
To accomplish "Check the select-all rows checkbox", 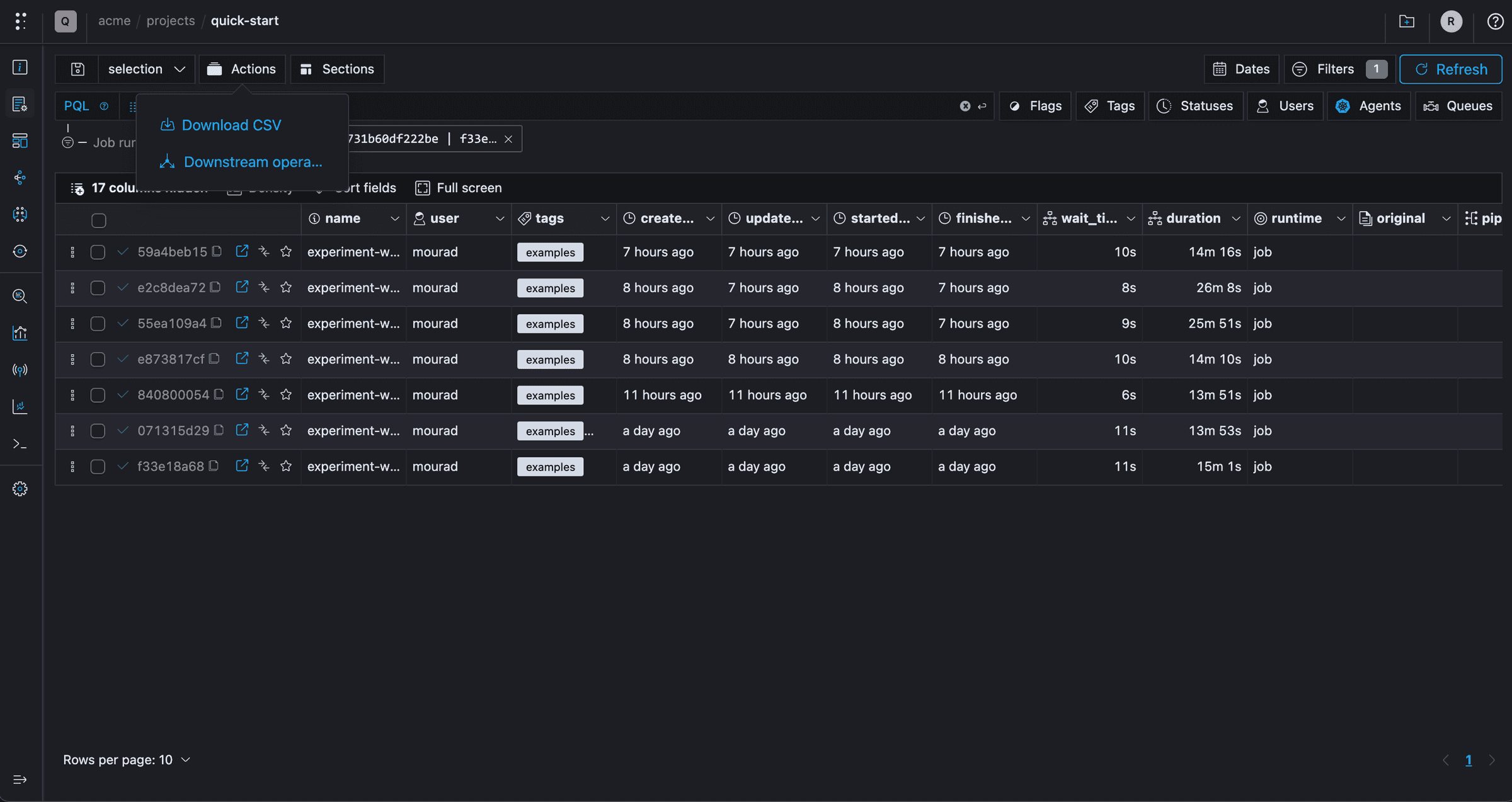I will 99,221.
